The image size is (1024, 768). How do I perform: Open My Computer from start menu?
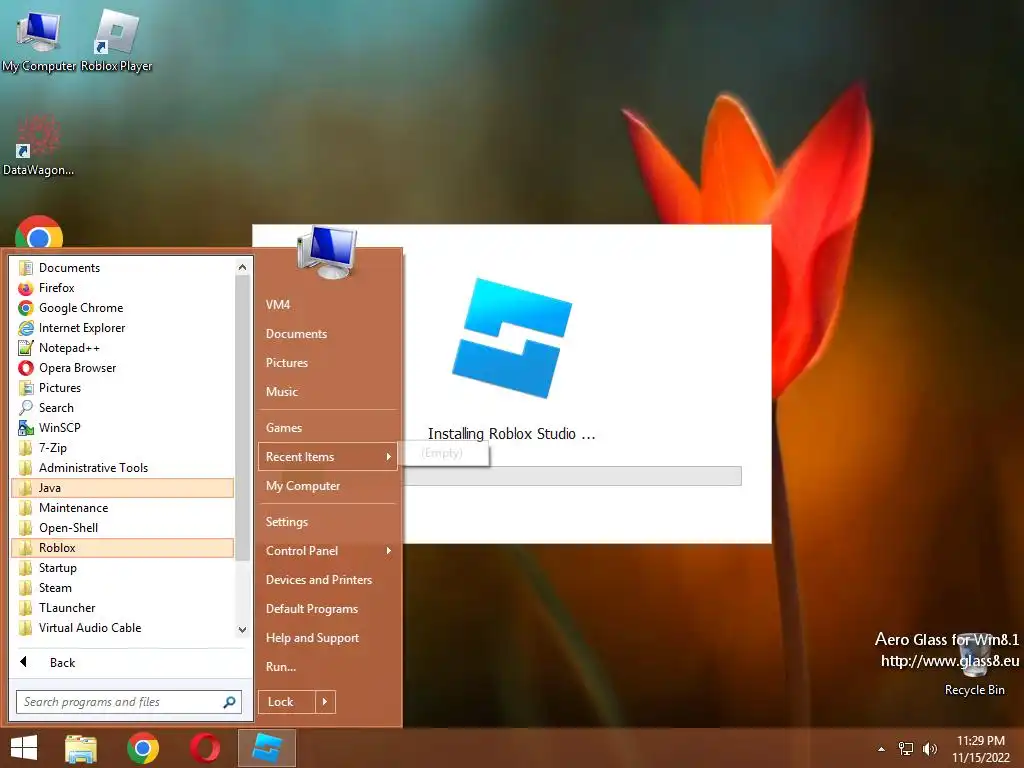tap(328, 486)
